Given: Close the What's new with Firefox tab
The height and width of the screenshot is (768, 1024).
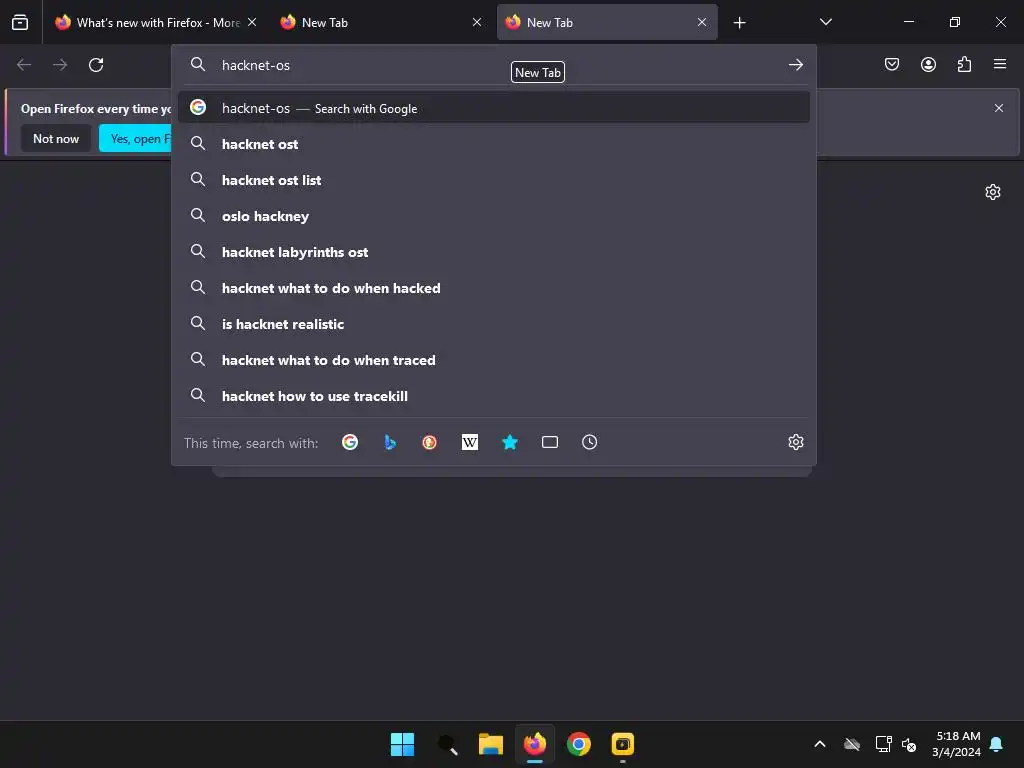Looking at the screenshot, I should (x=252, y=22).
